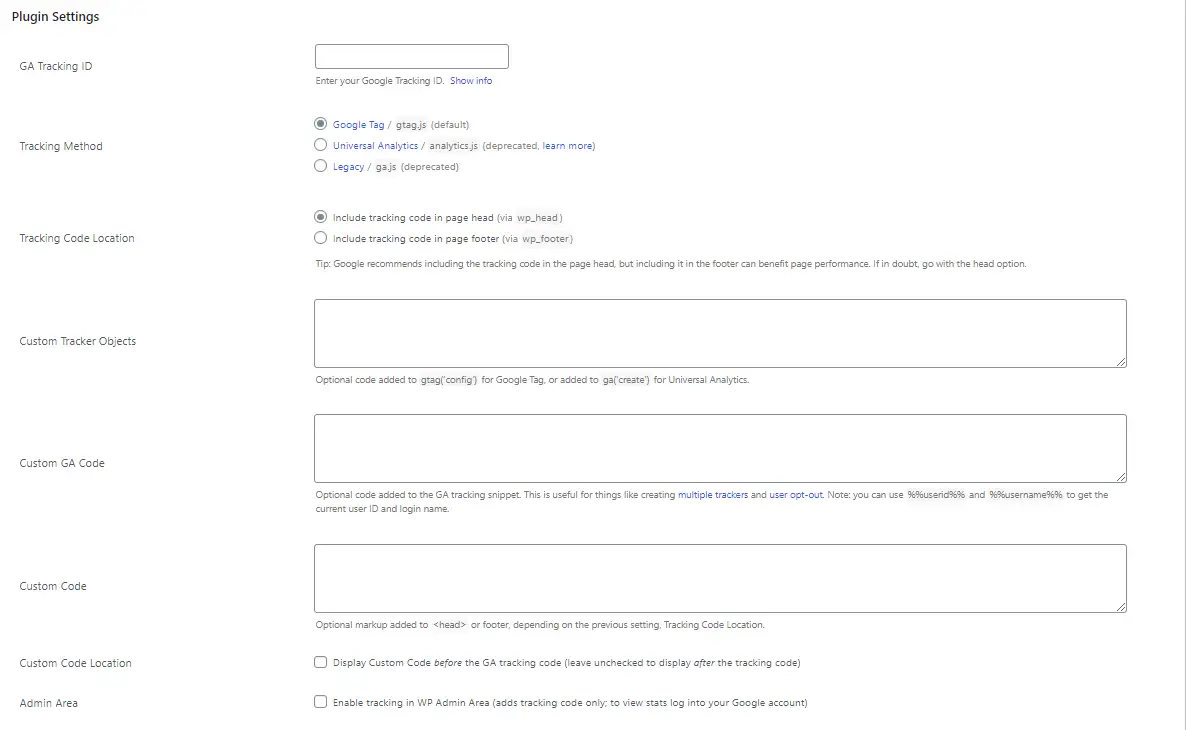Select the Google Tag gtag.js tracking method
The height and width of the screenshot is (730, 1186).
tap(320, 123)
